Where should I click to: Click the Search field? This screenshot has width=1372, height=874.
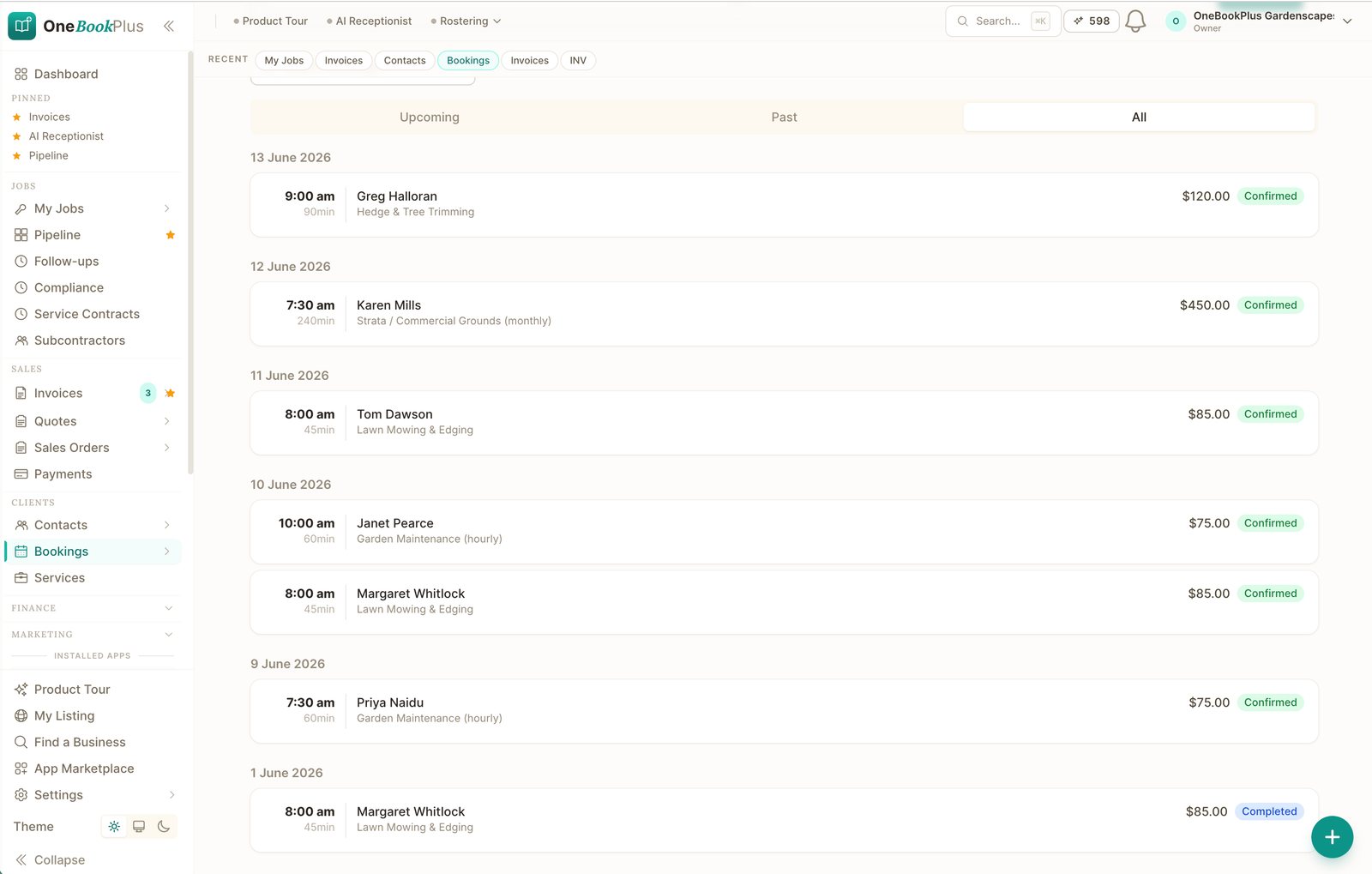click(x=1003, y=21)
